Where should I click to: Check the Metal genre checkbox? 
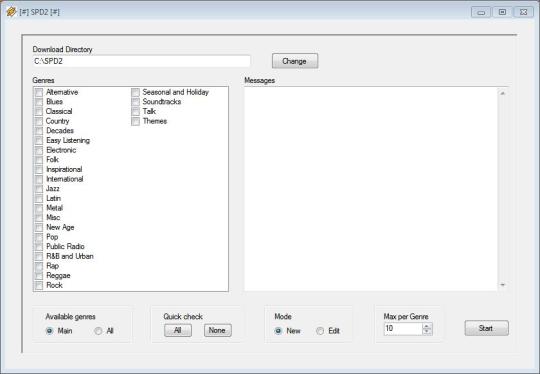(39, 208)
